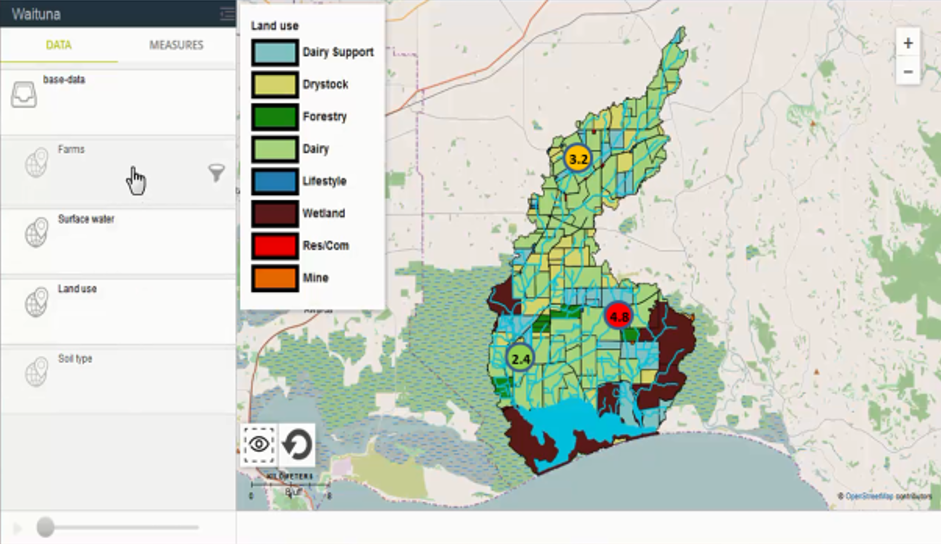Toggle the eye visibility selection button
Screen dimensions: 941x544
259,444
